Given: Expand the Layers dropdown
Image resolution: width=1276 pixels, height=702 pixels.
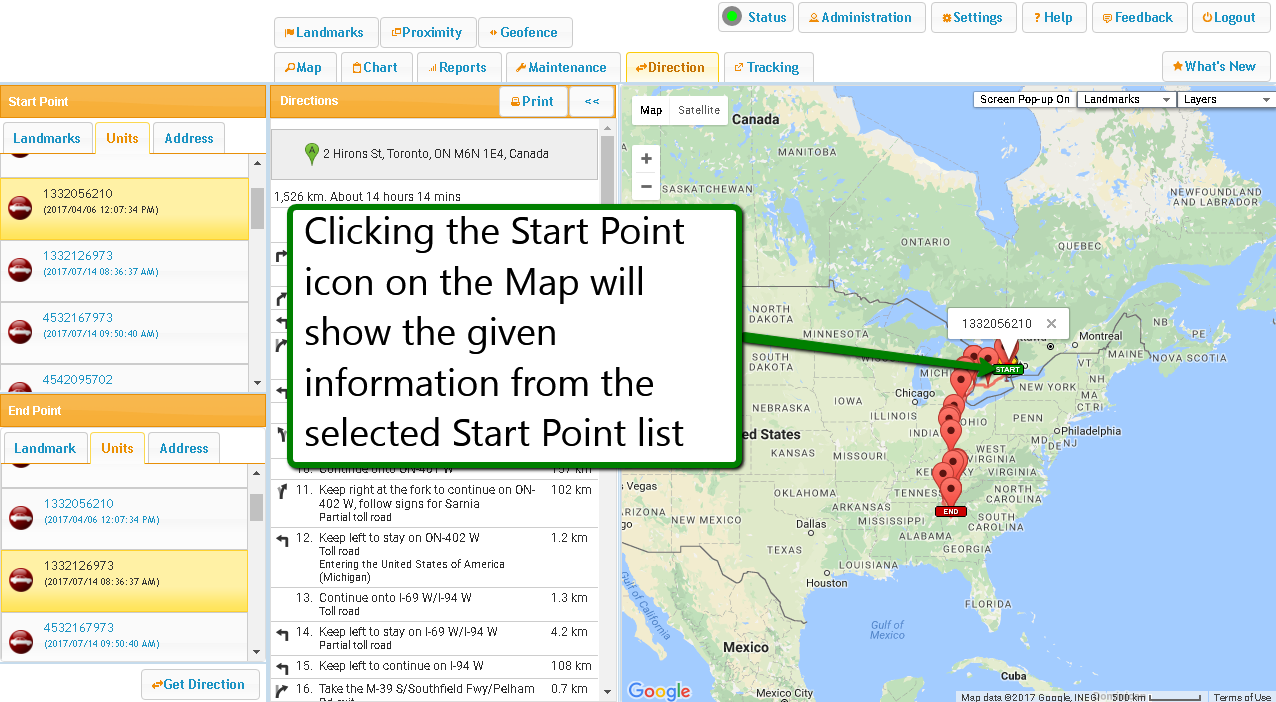Looking at the screenshot, I should point(1225,100).
